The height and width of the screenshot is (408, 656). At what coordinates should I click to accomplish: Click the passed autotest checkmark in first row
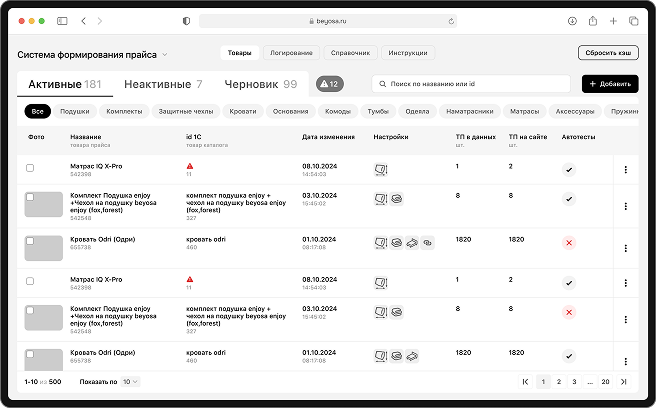[568, 170]
